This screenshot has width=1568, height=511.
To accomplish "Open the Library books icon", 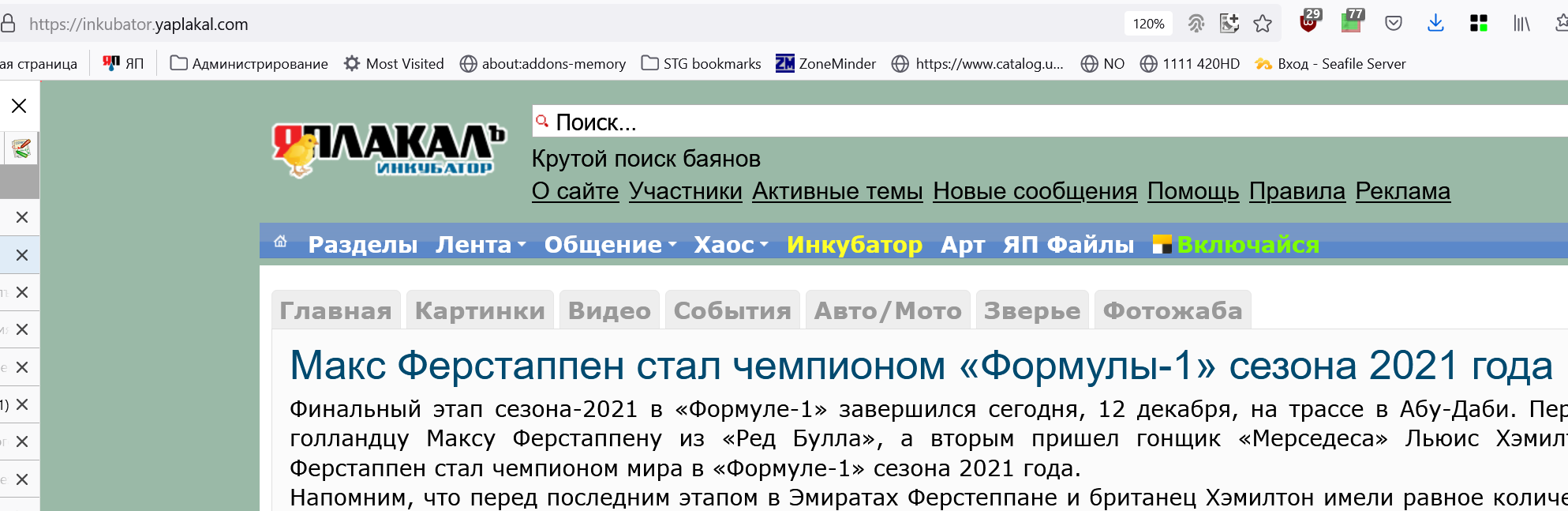I will click(1521, 24).
